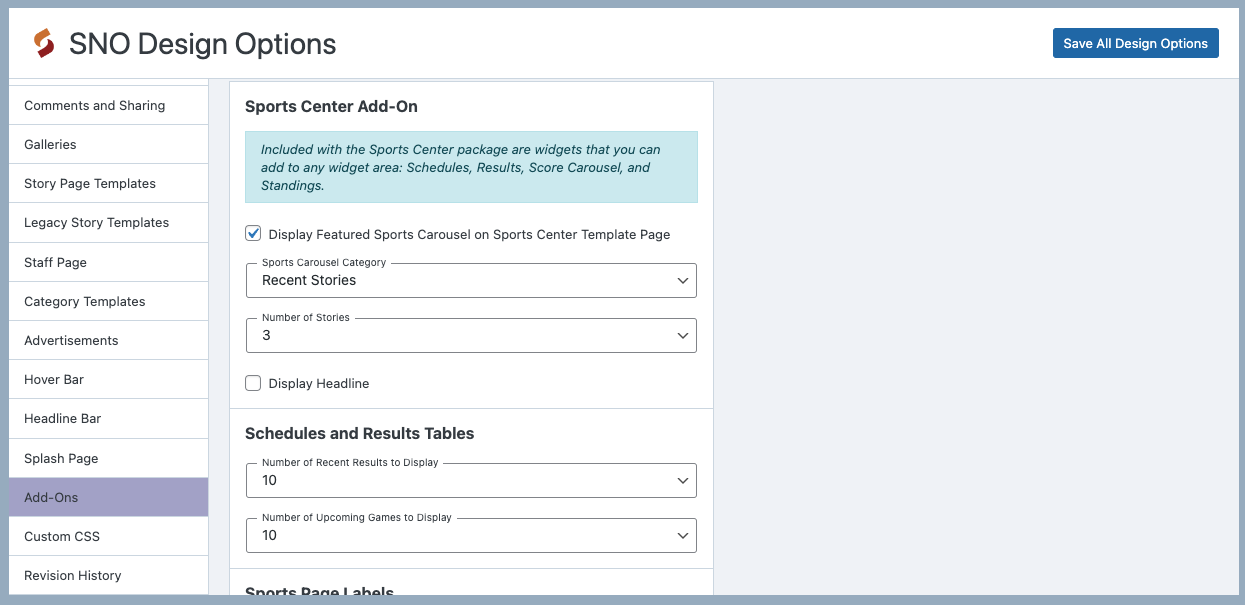Open Custom CSS section
Viewport: 1245px width, 605px height.
pyautogui.click(x=108, y=536)
